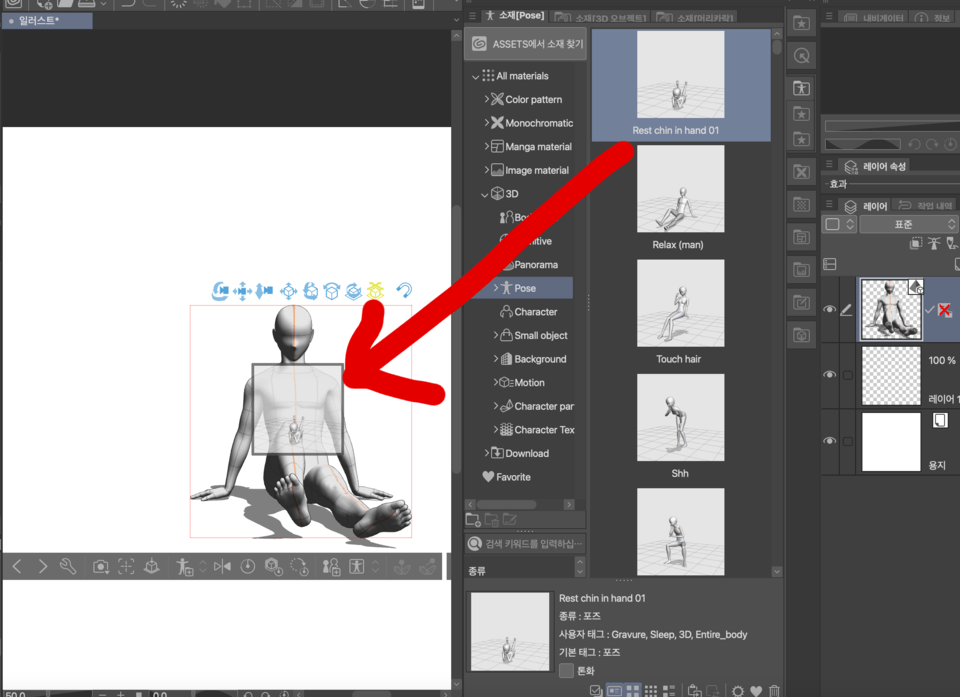Toggle multi-select checkbox icon in material footer

click(x=596, y=691)
